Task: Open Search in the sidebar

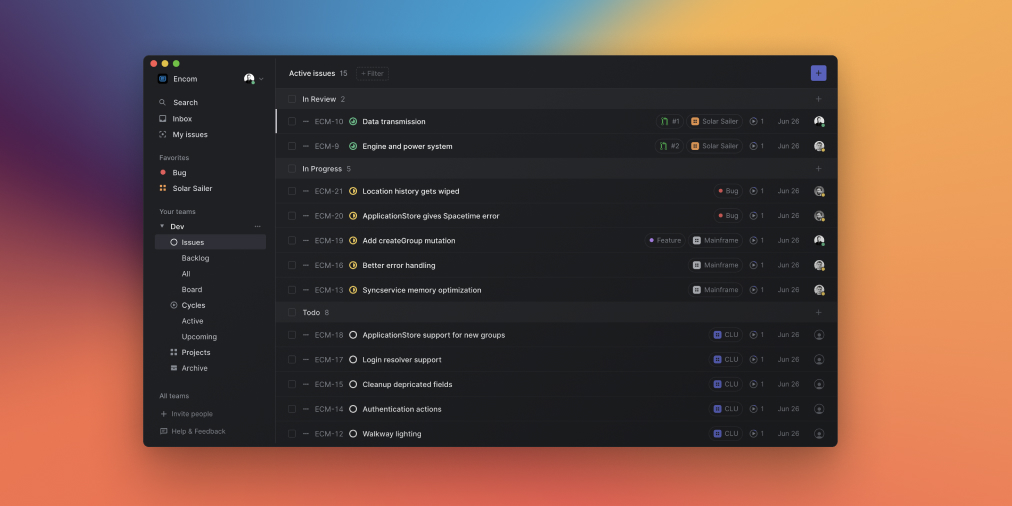Action: (x=185, y=102)
